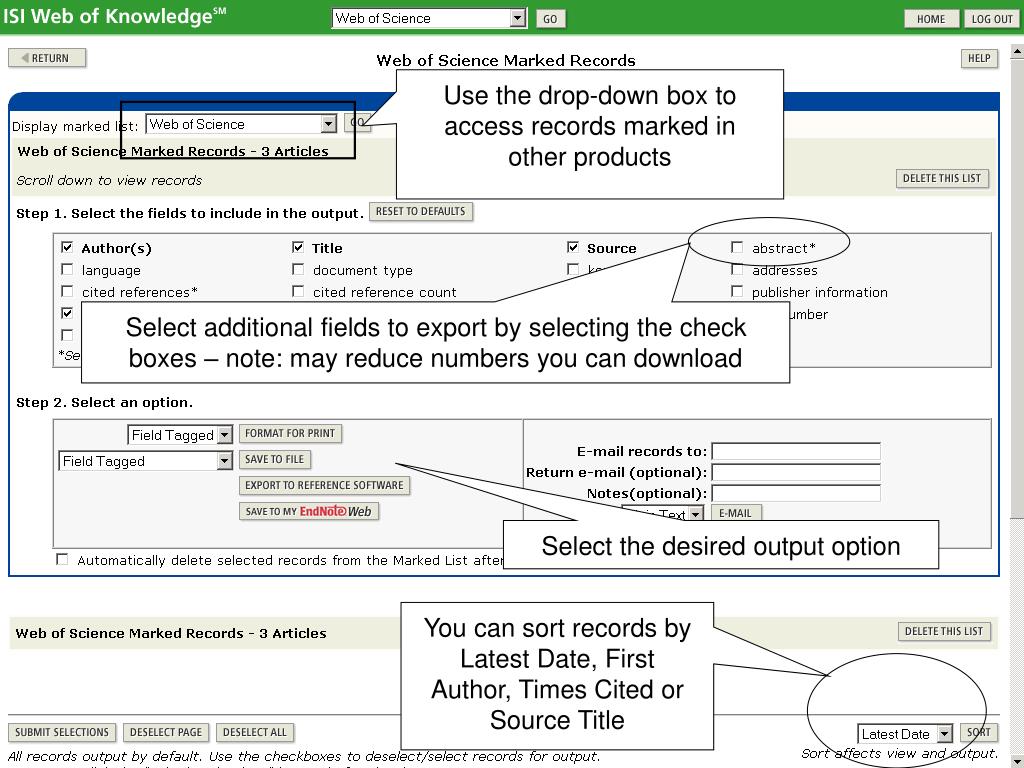This screenshot has width=1024, height=768.
Task: Open the Field Tagged dropdown beside SAVE TO FILE
Action: point(145,461)
